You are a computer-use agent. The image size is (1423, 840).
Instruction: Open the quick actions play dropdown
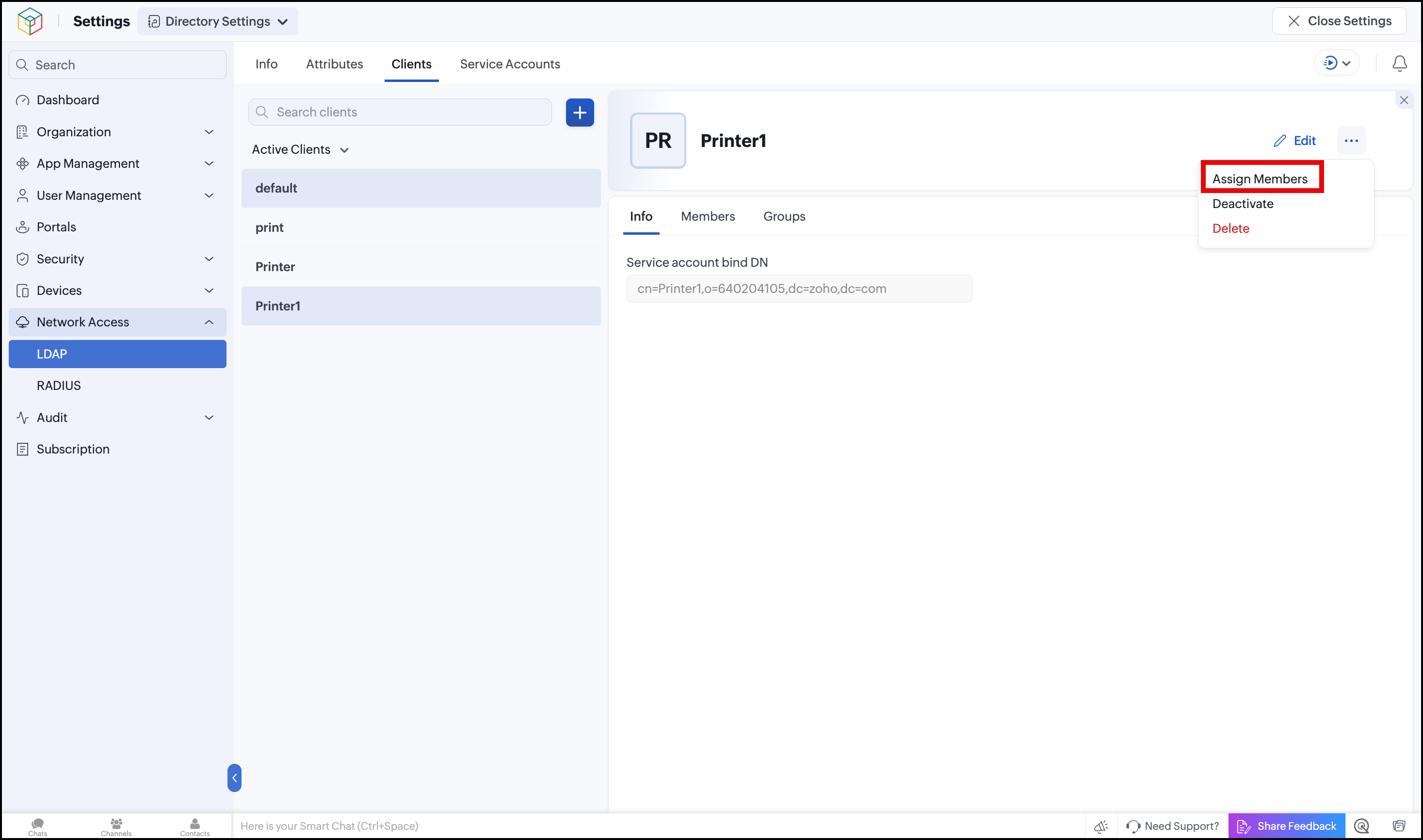(x=1336, y=64)
